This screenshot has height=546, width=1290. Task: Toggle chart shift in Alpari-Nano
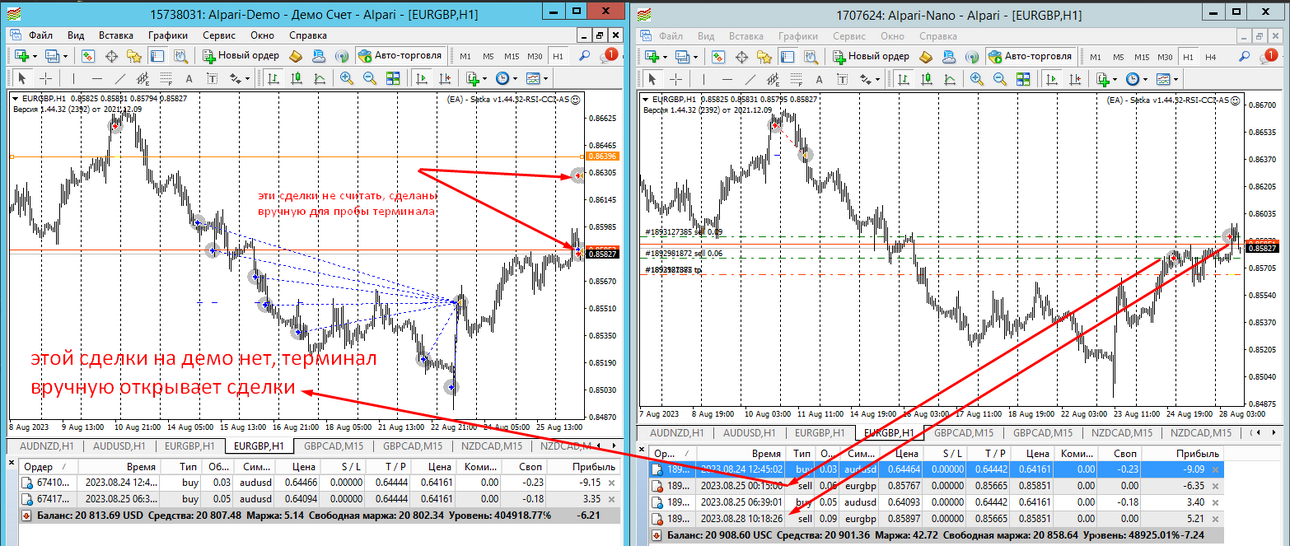(x=1075, y=79)
